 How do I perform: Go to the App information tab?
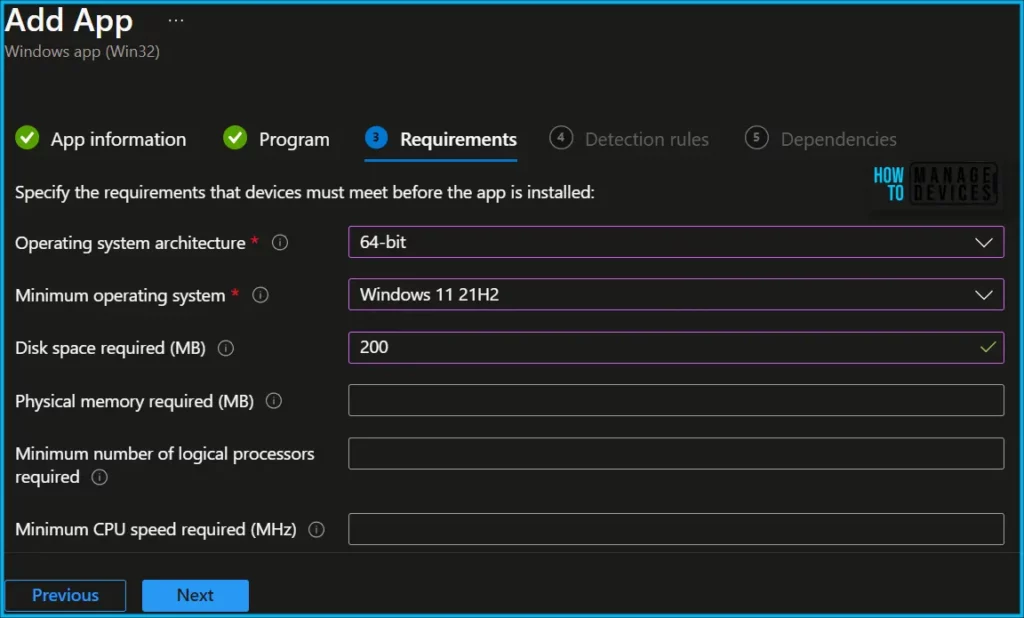(x=101, y=139)
